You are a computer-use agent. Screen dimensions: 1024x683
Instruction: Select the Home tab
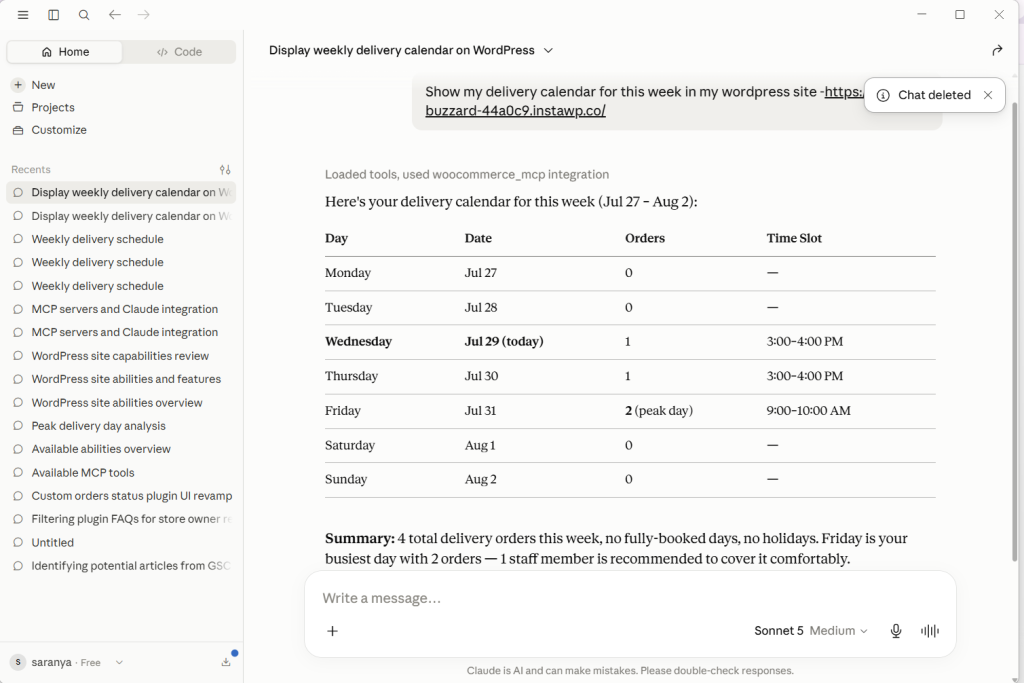65,52
